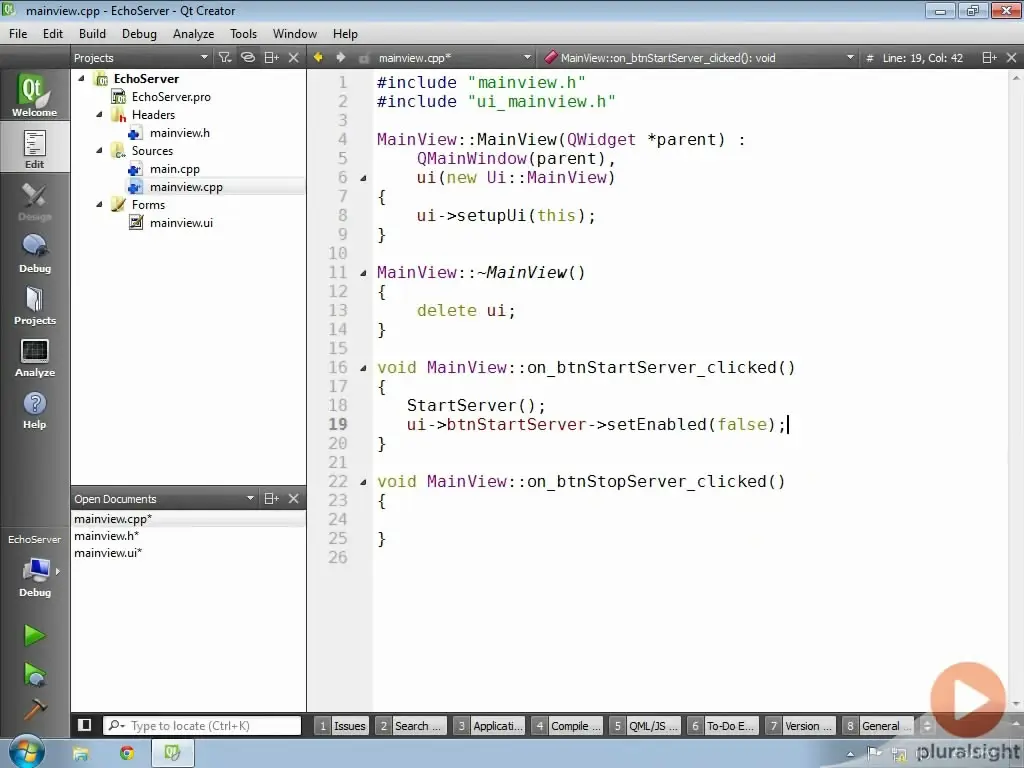
Task: Show the QML/JS Console pane
Action: coord(645,726)
